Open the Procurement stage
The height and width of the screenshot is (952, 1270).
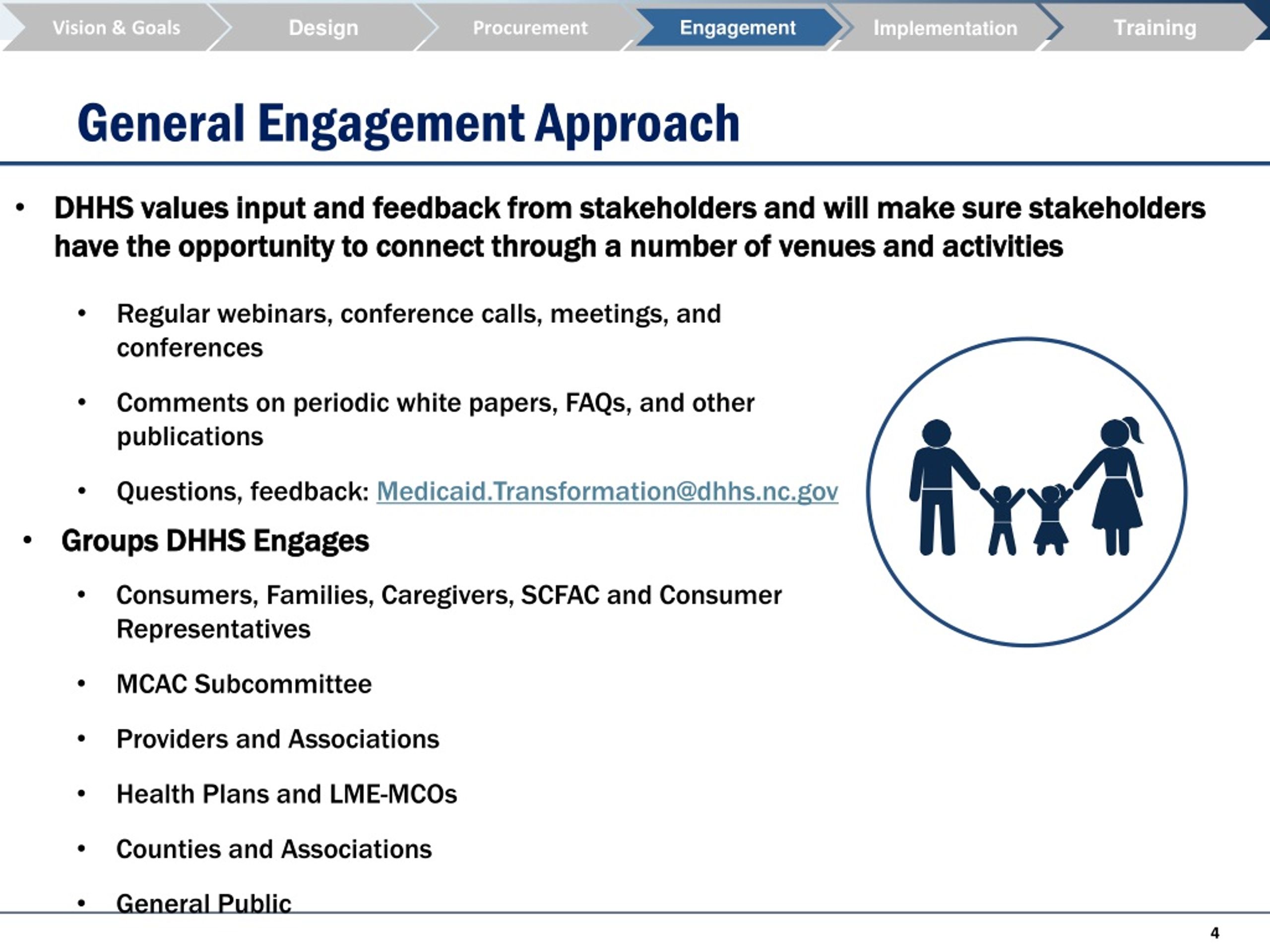pyautogui.click(x=530, y=28)
